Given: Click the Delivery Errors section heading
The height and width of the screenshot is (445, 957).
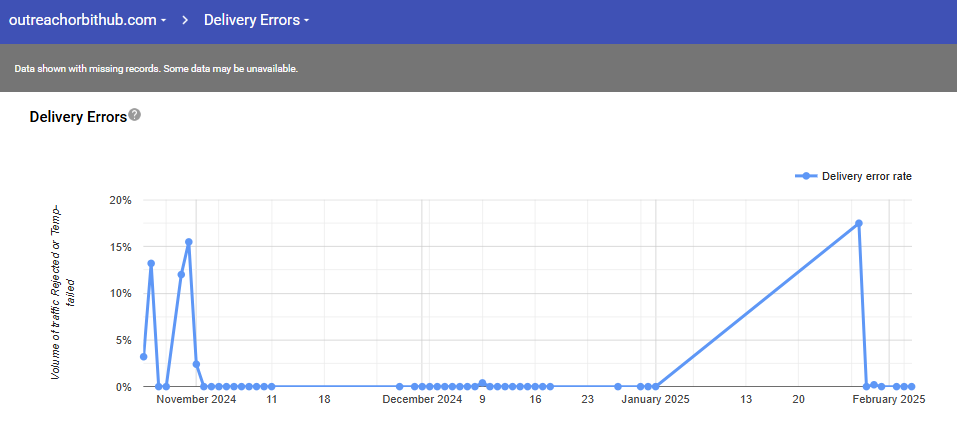Looking at the screenshot, I should (78, 117).
